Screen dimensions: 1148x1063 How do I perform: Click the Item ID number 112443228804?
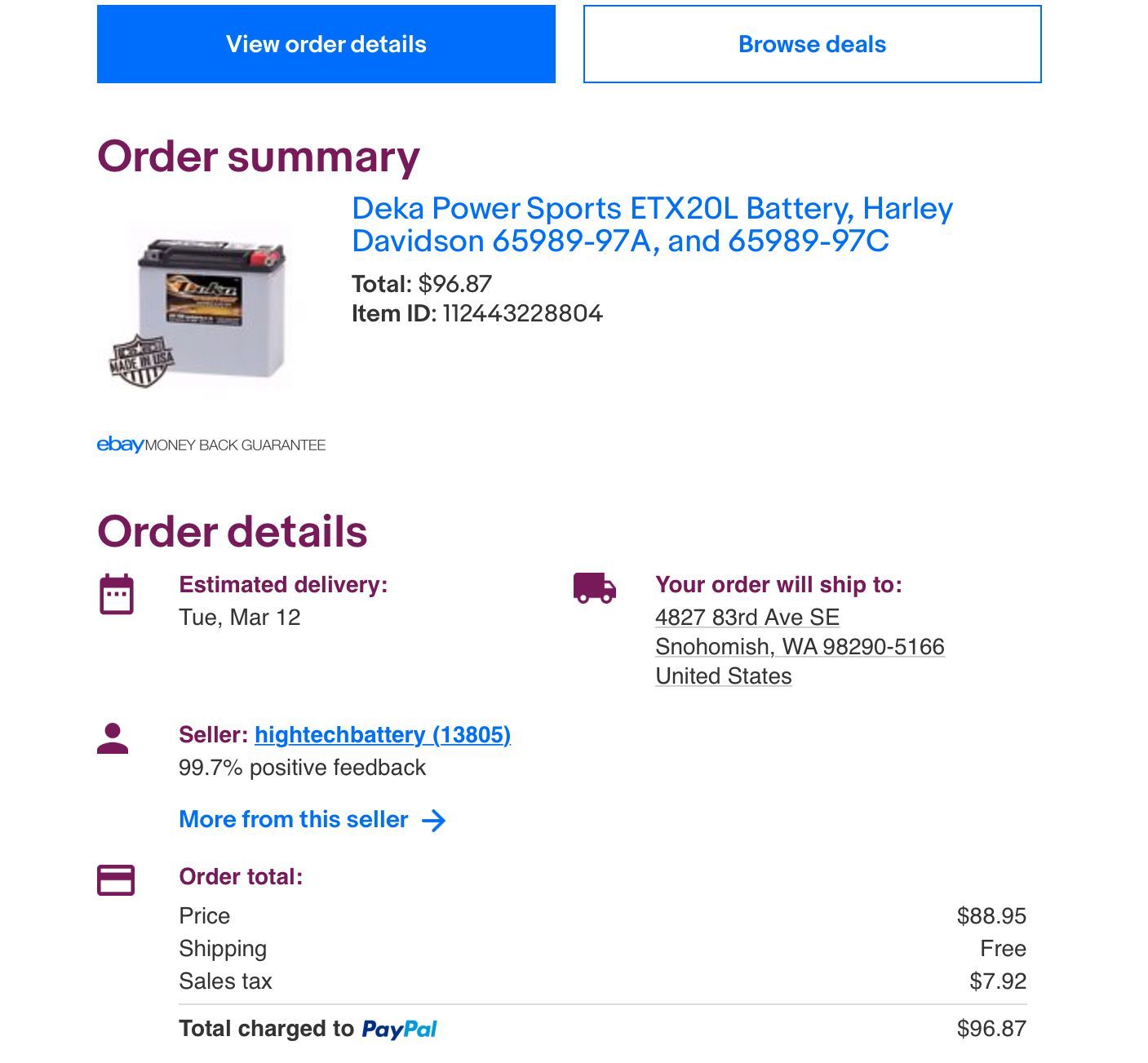[522, 314]
